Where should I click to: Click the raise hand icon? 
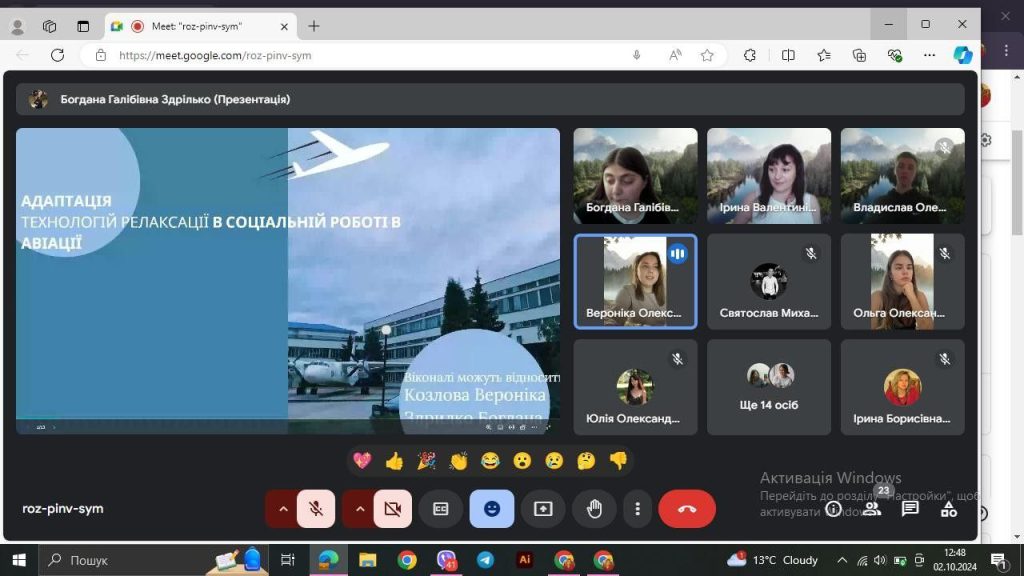(594, 509)
